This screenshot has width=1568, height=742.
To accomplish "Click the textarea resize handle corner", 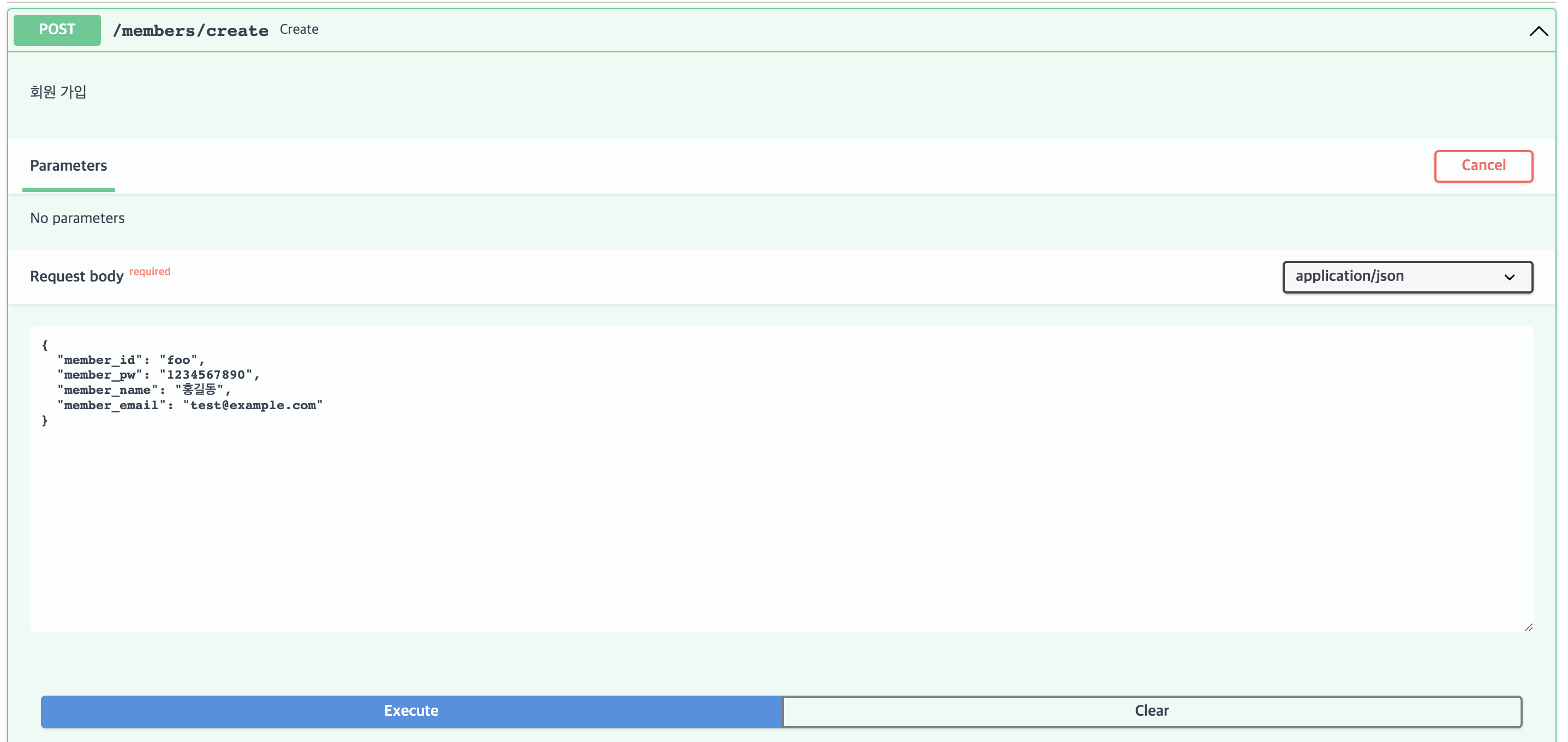I will [x=1528, y=627].
